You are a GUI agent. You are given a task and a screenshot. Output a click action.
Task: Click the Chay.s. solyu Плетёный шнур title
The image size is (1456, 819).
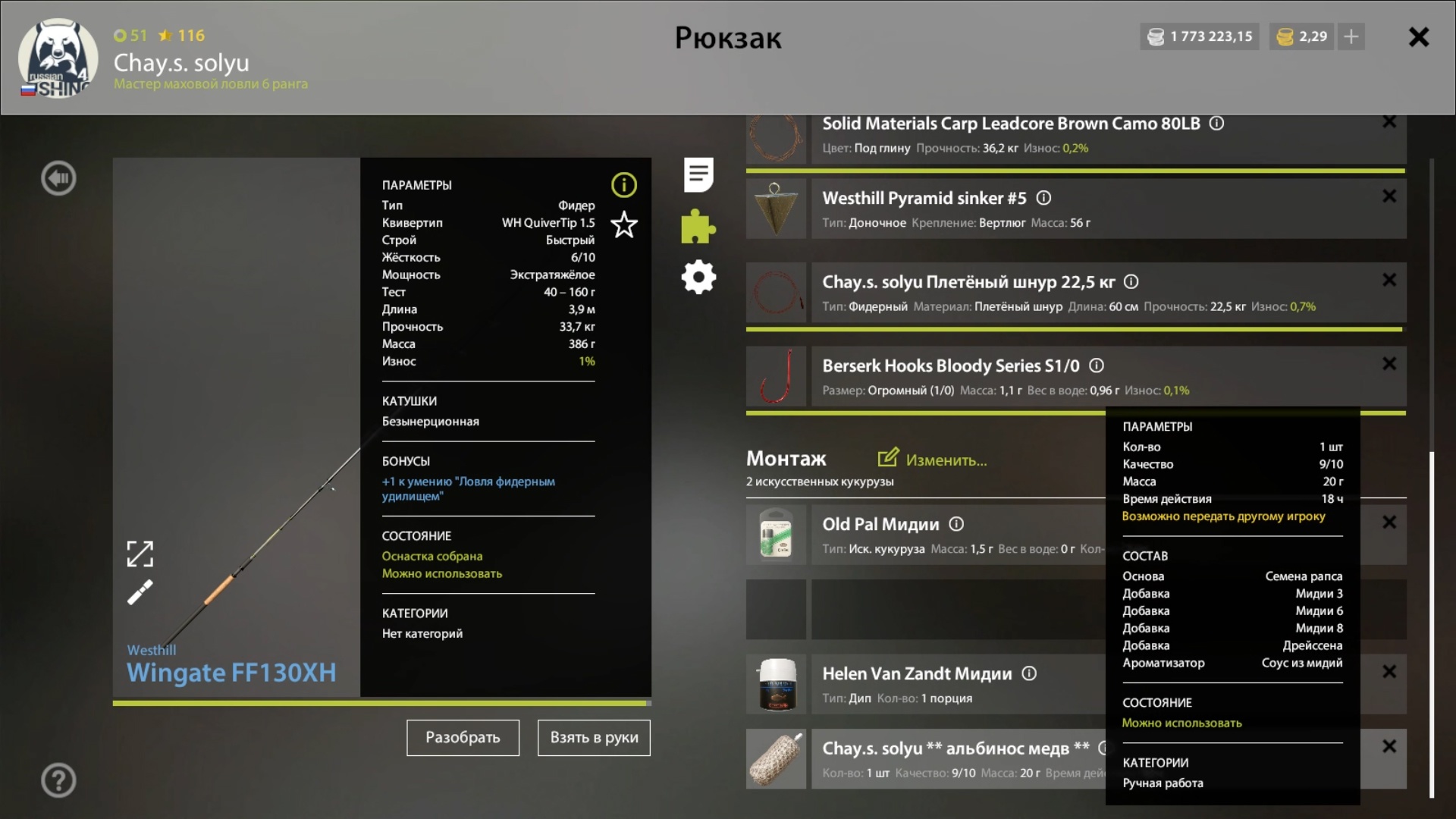pyautogui.click(x=968, y=282)
